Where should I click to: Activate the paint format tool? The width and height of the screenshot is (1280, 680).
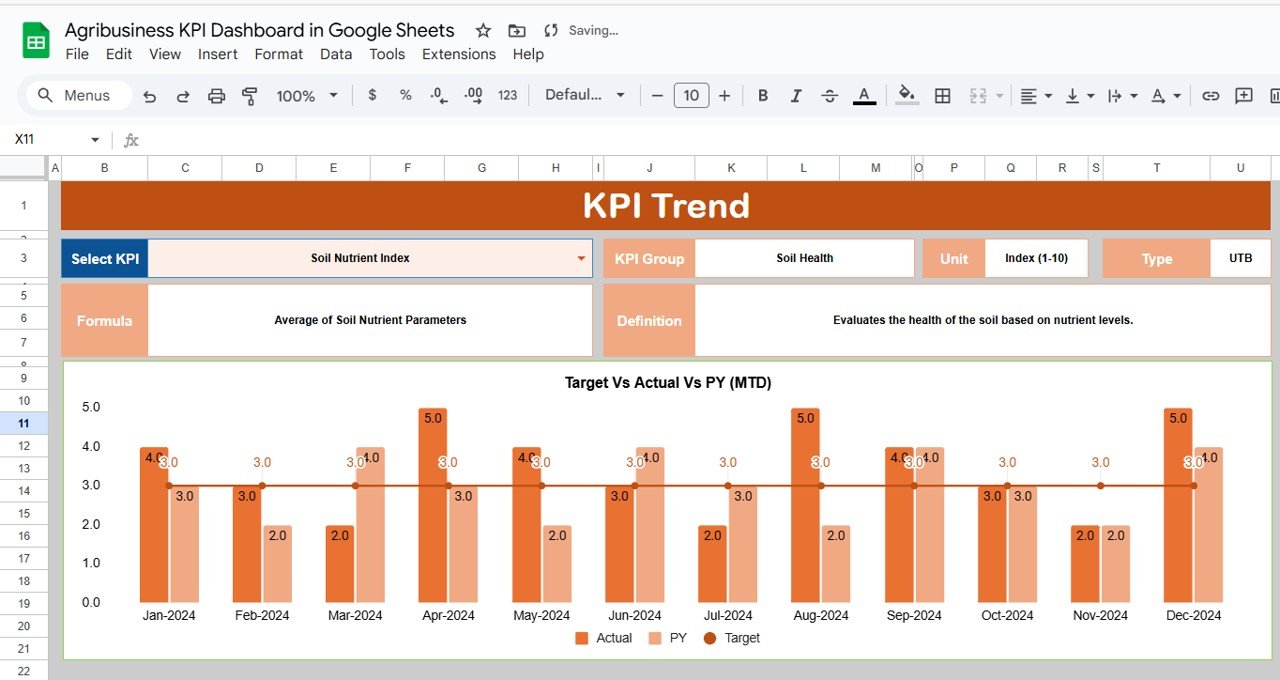point(250,96)
